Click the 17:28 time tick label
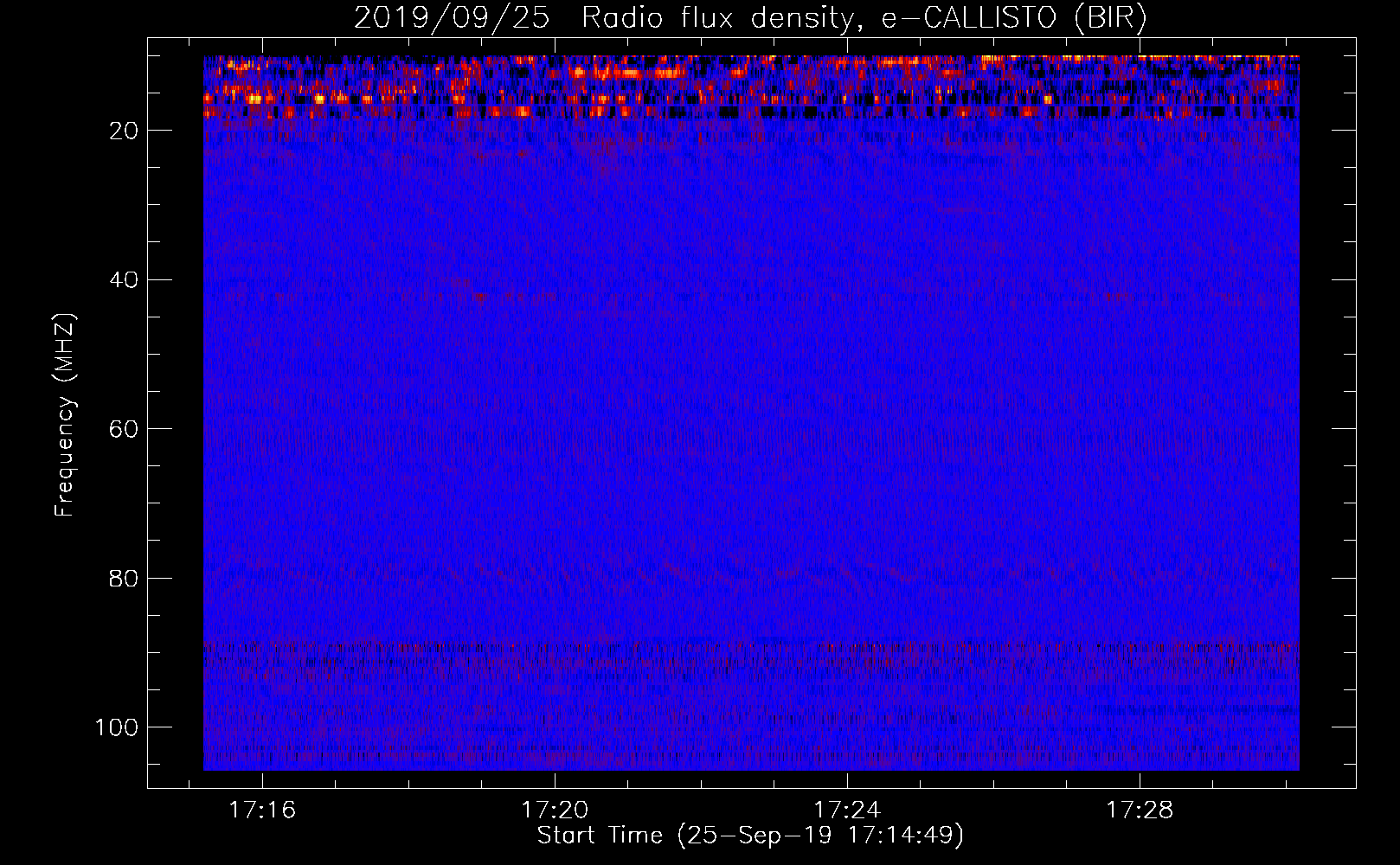This screenshot has width=1400, height=865. pos(1140,810)
